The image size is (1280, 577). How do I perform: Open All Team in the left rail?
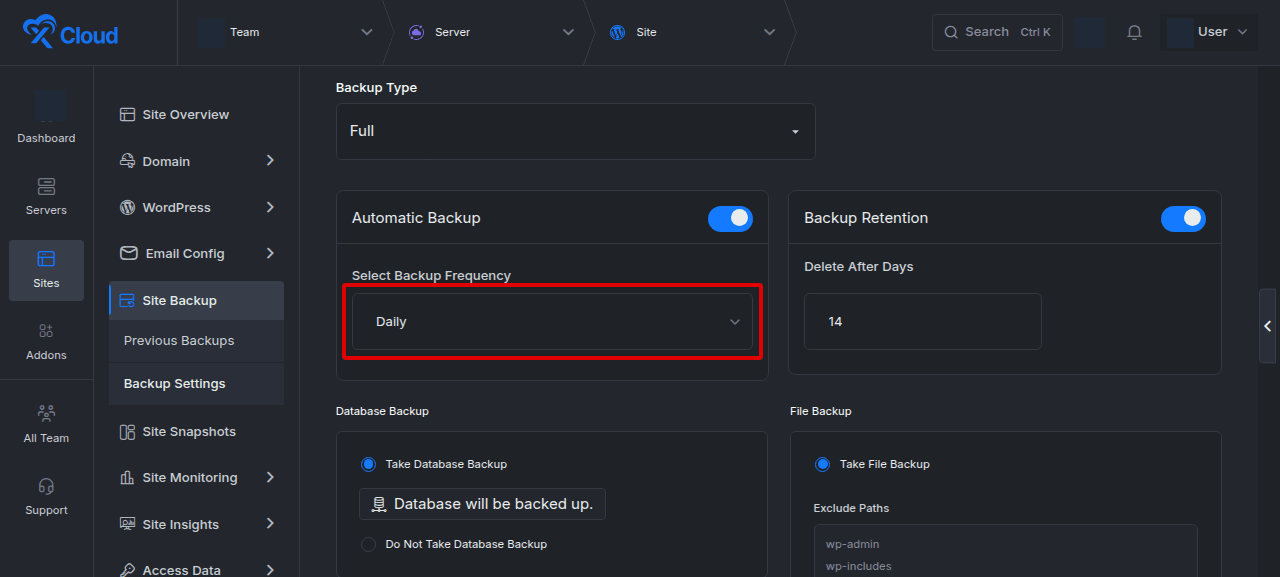point(46,424)
